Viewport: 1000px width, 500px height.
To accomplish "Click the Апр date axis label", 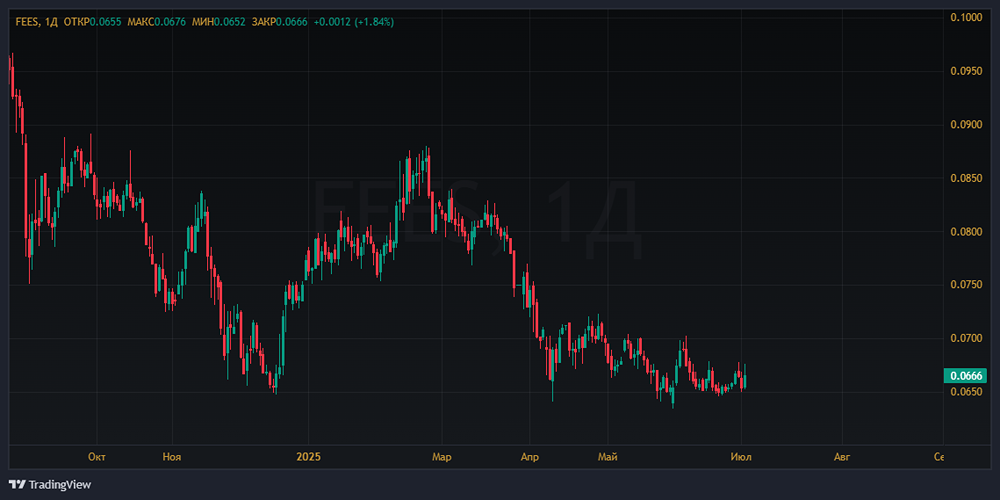I will (529, 457).
